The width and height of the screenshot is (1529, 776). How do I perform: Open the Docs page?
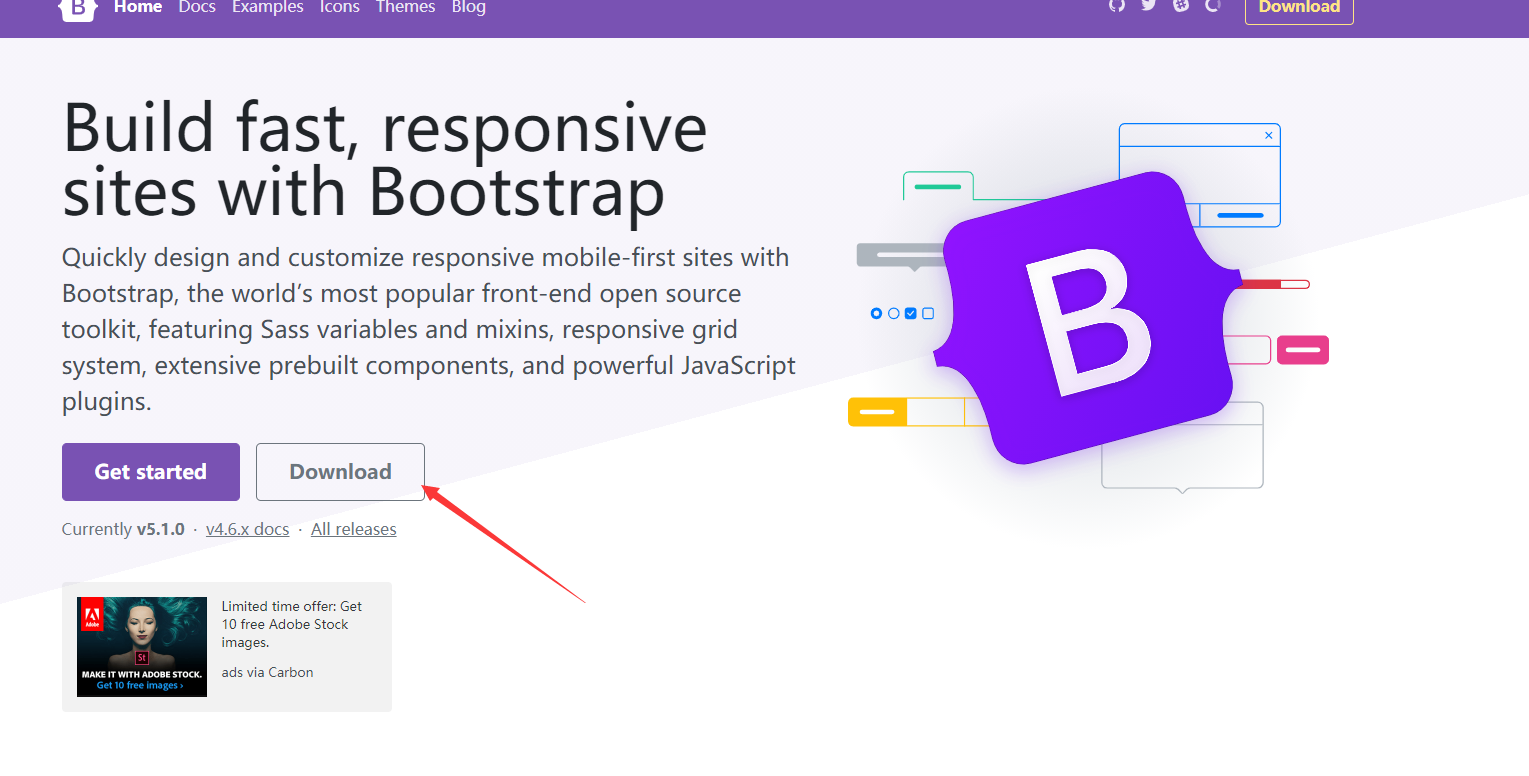pos(197,8)
